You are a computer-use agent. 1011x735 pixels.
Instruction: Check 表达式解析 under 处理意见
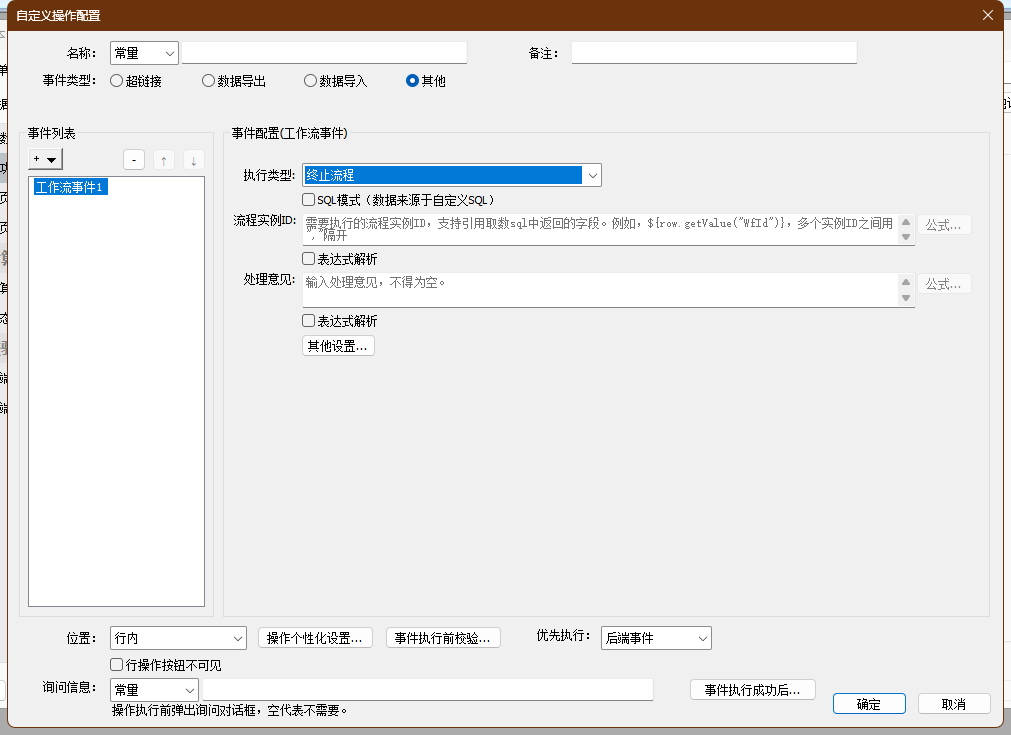(309, 321)
